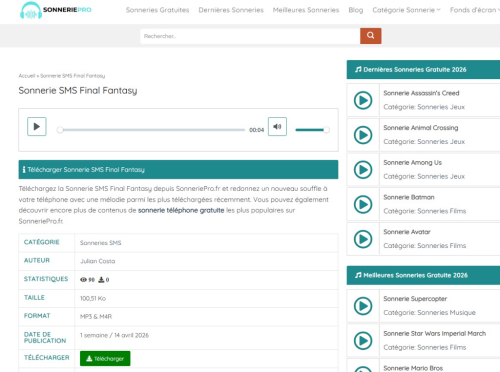Click Sonneries Films category under Batman

[442, 211]
